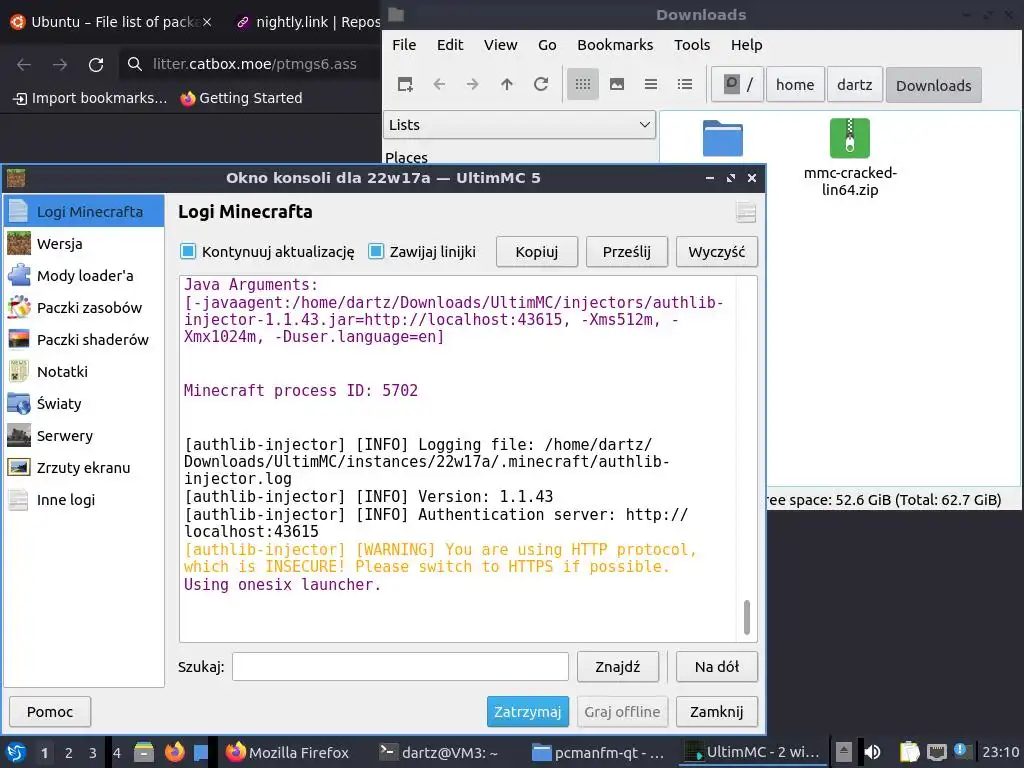Image resolution: width=1024 pixels, height=768 pixels.
Task: Open the Go menu in Downloads window
Action: tap(547, 45)
